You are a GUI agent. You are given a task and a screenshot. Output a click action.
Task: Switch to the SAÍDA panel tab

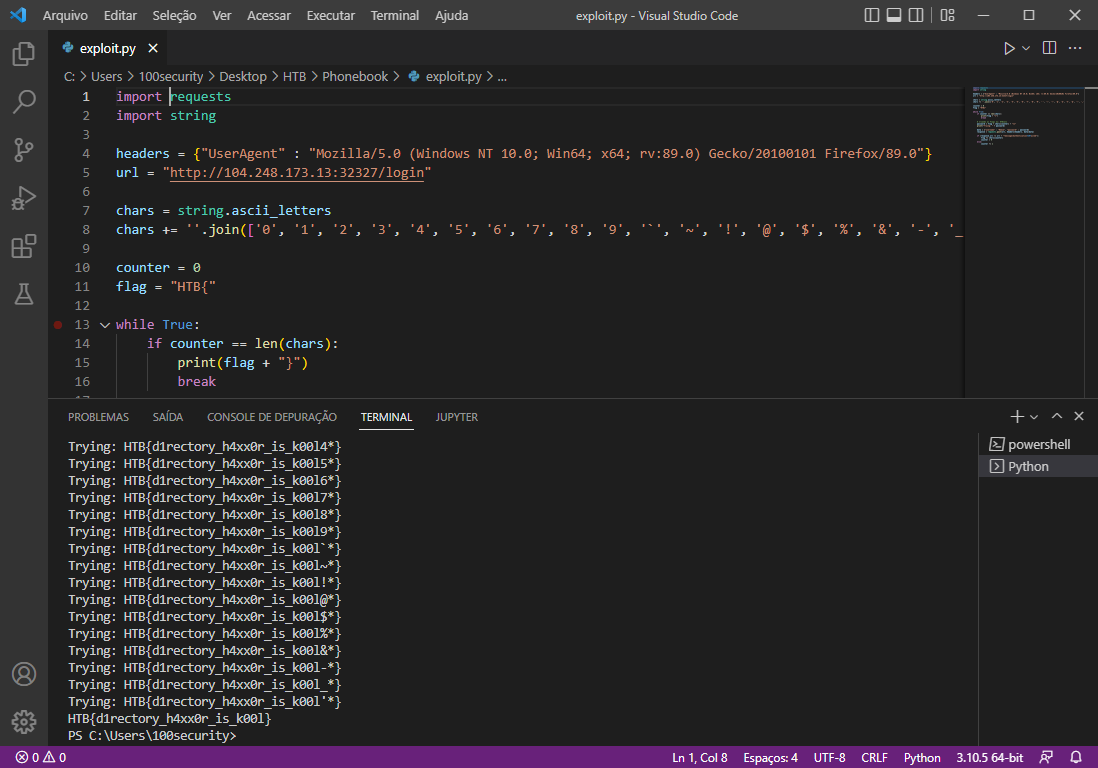point(168,417)
